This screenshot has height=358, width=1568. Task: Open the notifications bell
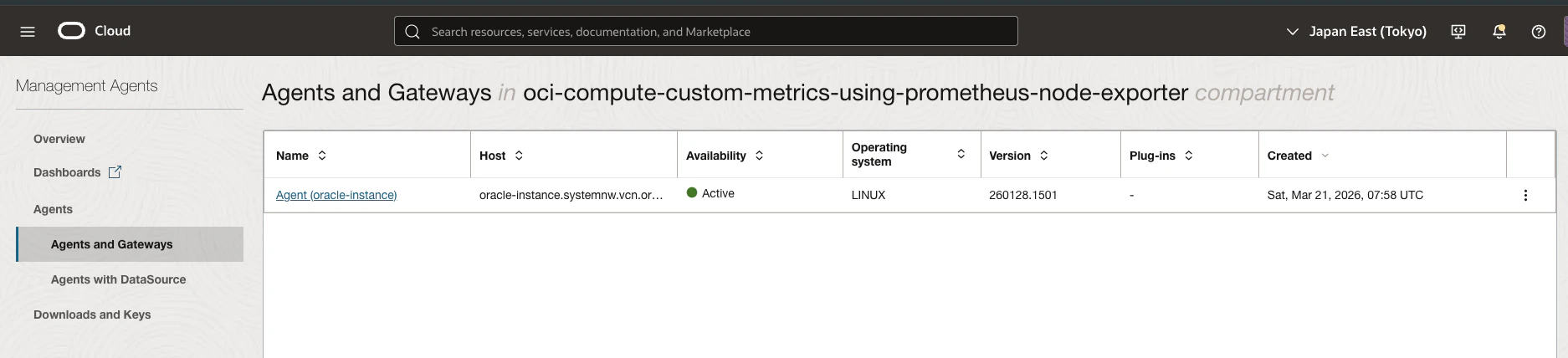[1499, 32]
